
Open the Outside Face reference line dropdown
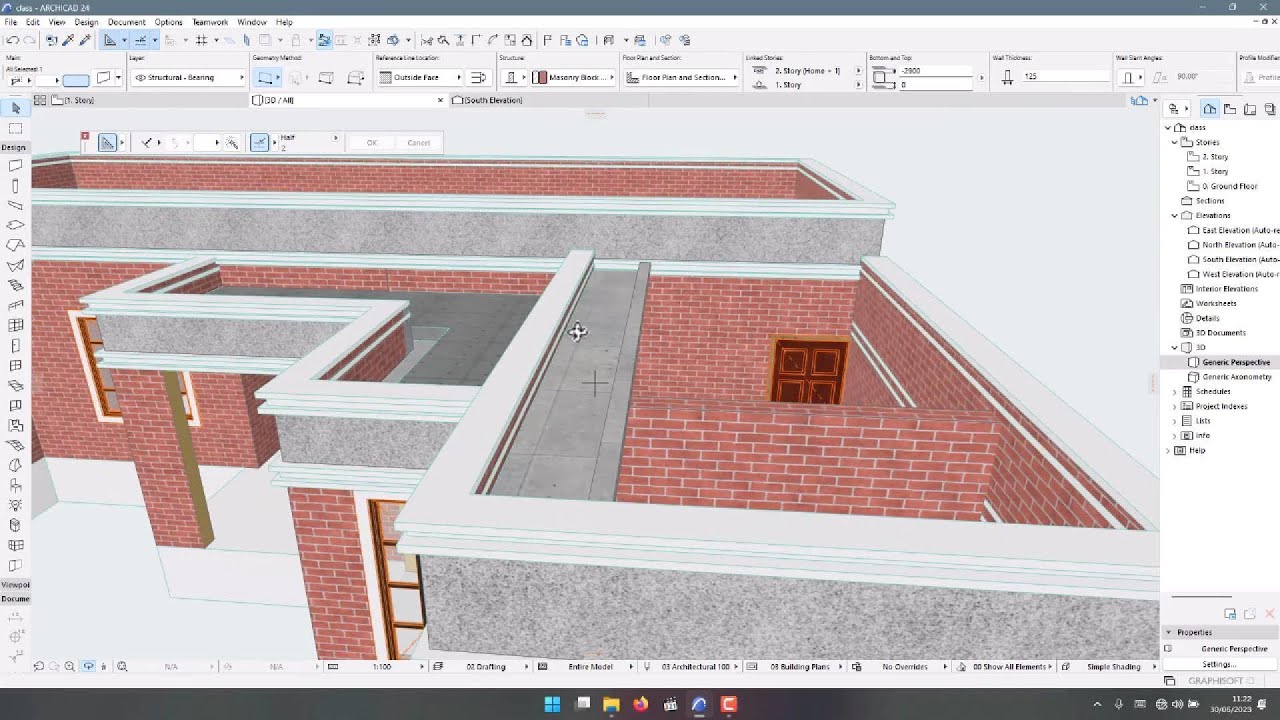click(420, 77)
